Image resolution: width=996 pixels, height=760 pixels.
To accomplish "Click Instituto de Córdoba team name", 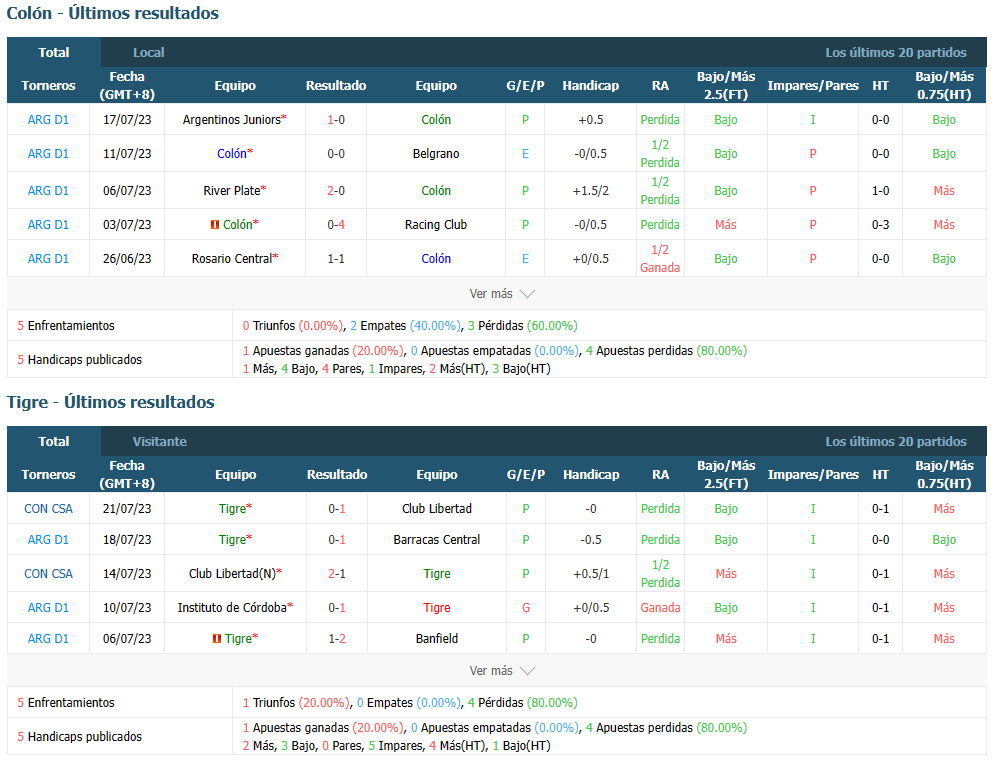I will [232, 607].
